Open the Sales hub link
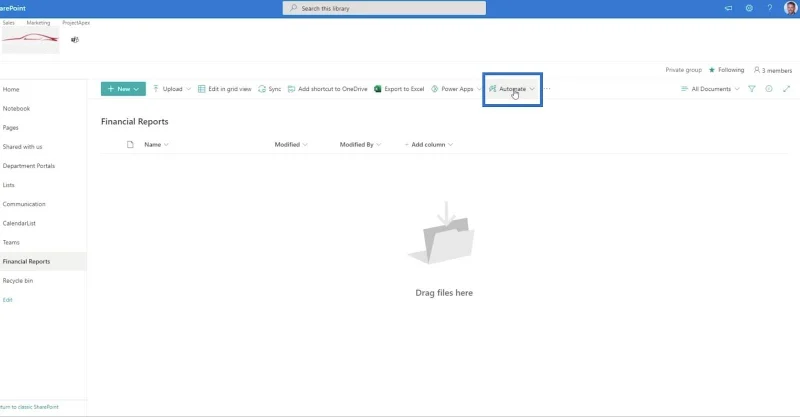Image resolution: width=800 pixels, height=417 pixels. click(x=9, y=23)
